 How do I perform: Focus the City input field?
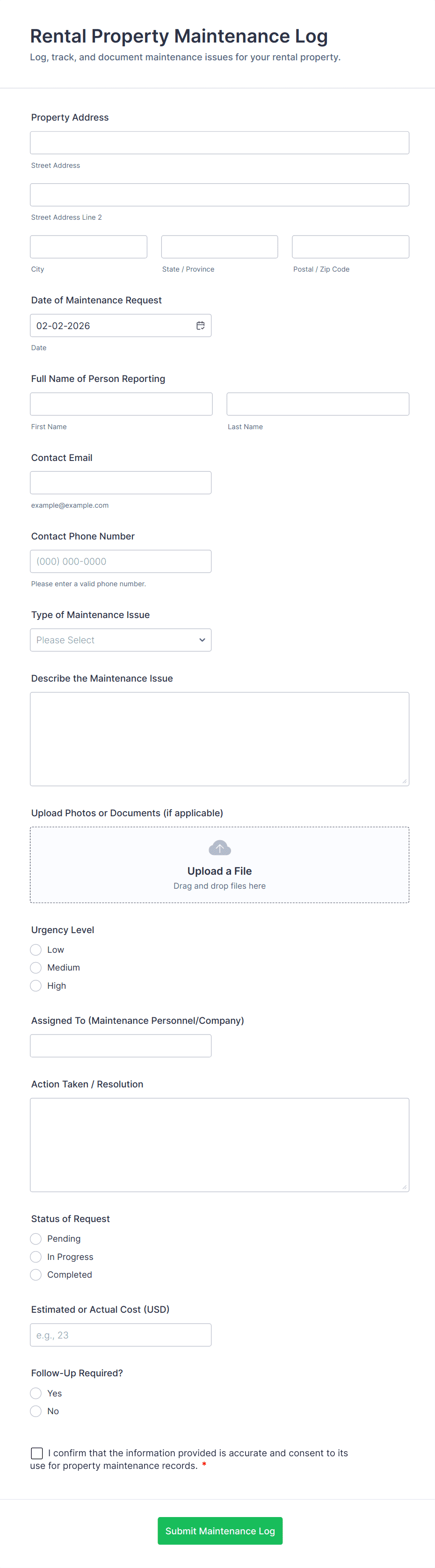88,247
